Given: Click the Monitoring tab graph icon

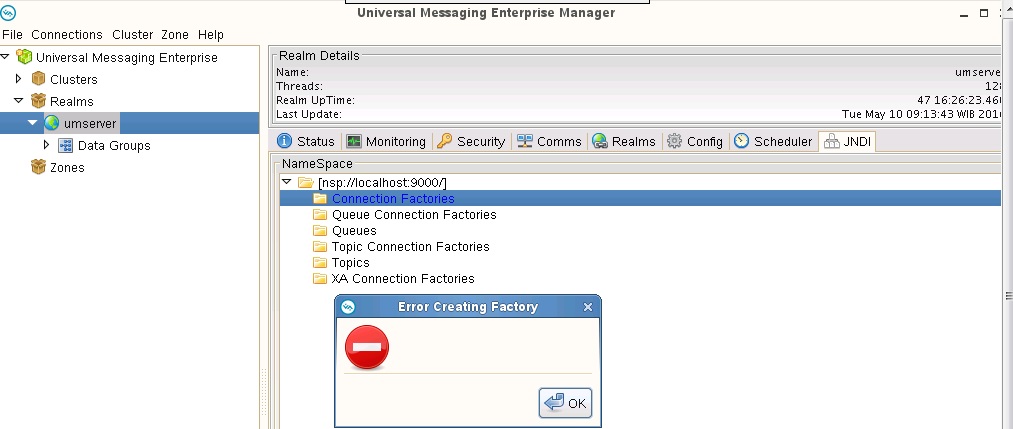Looking at the screenshot, I should [x=353, y=141].
